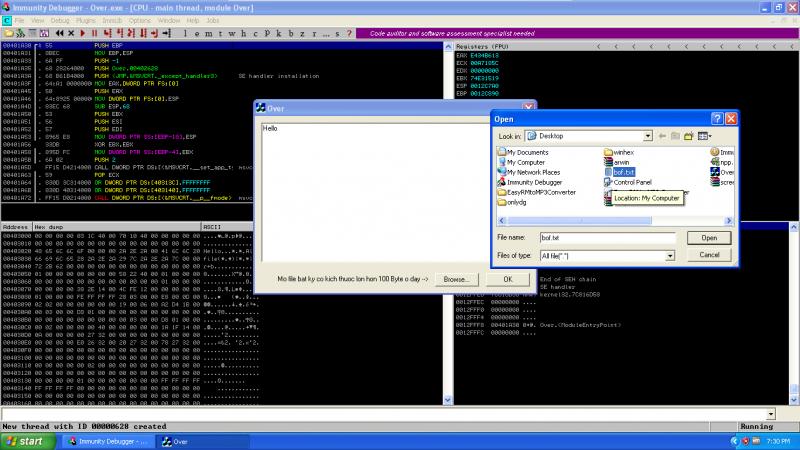
Task: Open the Log window with the 'l' button
Action: tap(185, 34)
